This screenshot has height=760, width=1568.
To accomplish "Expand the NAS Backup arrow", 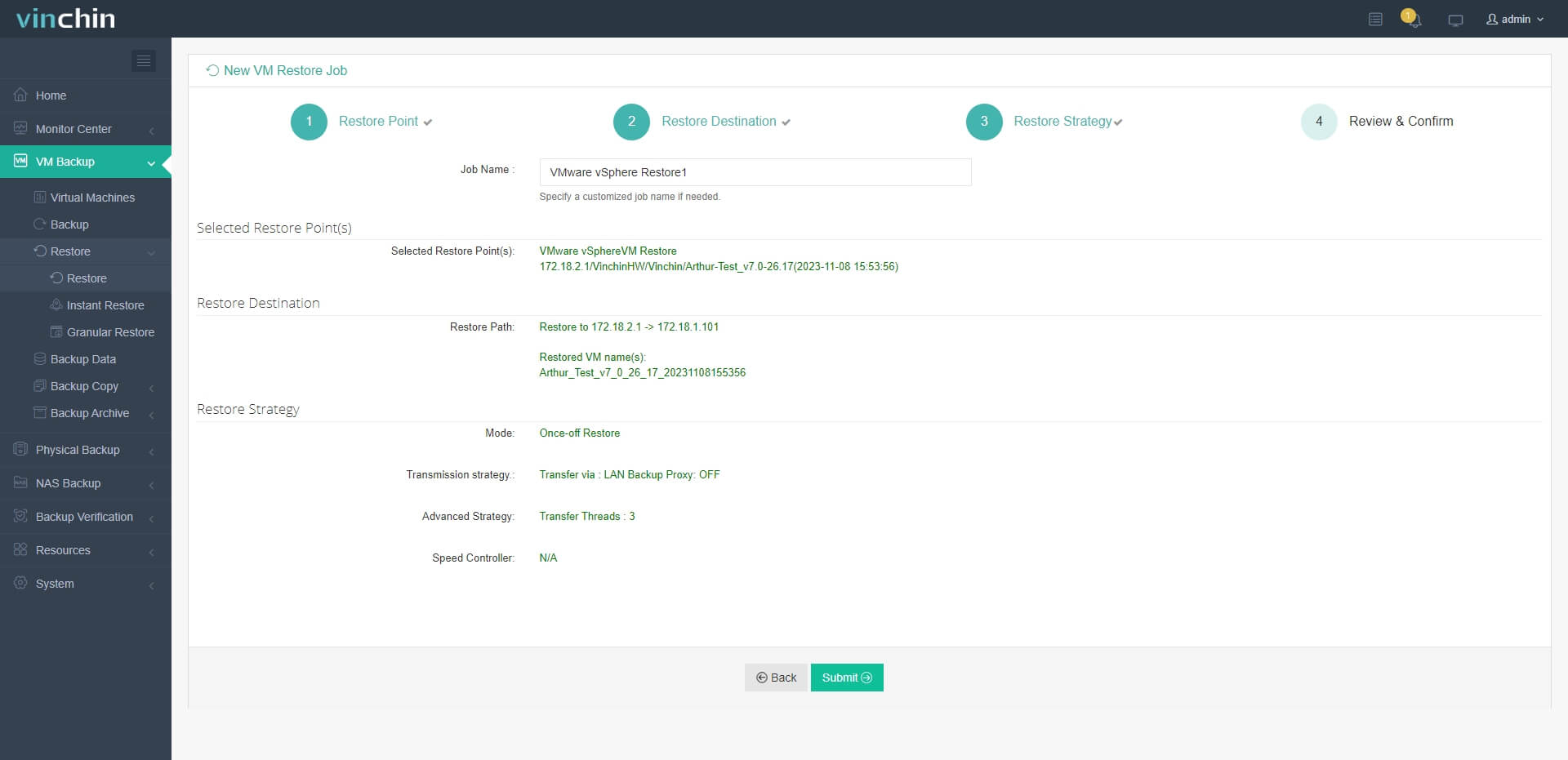I will point(151,484).
